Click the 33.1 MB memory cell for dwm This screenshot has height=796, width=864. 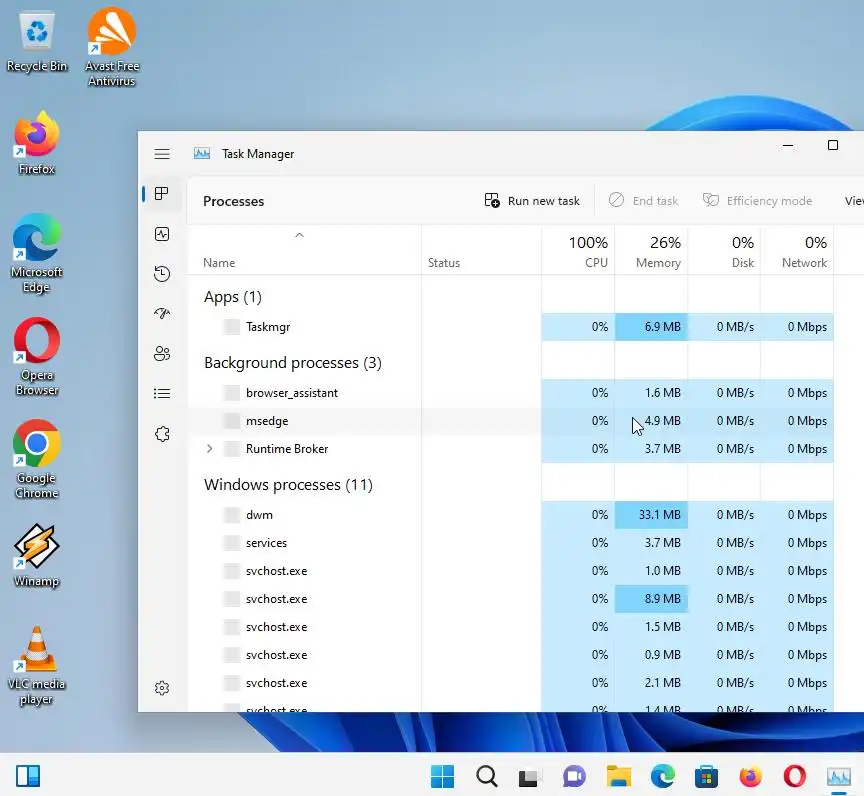tap(651, 515)
